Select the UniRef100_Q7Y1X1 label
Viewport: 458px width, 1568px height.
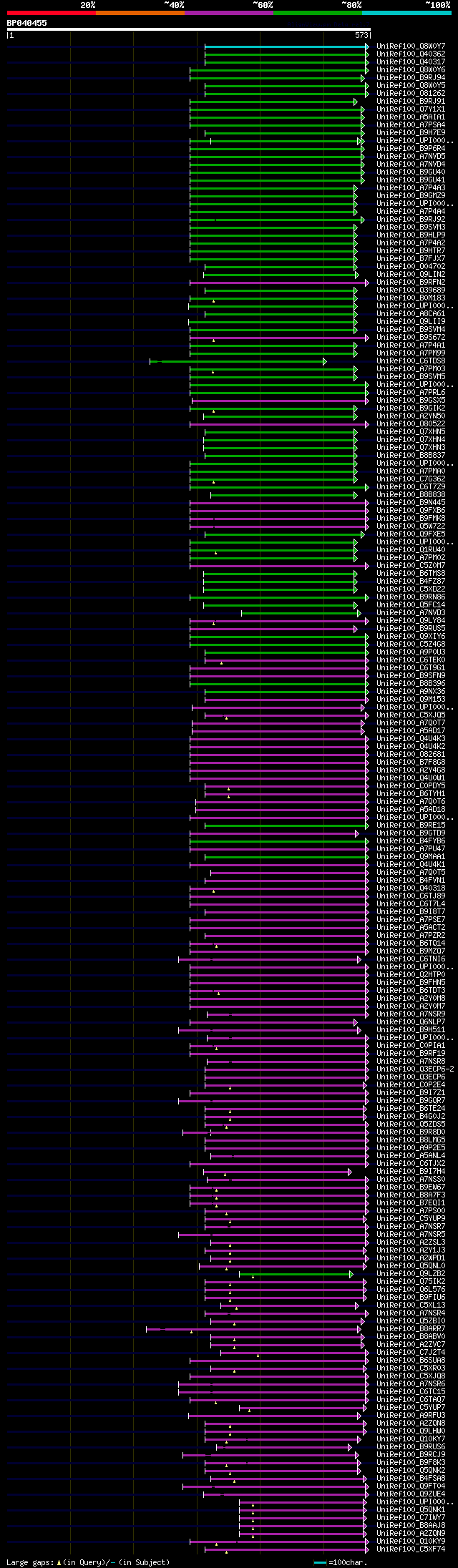(x=411, y=109)
